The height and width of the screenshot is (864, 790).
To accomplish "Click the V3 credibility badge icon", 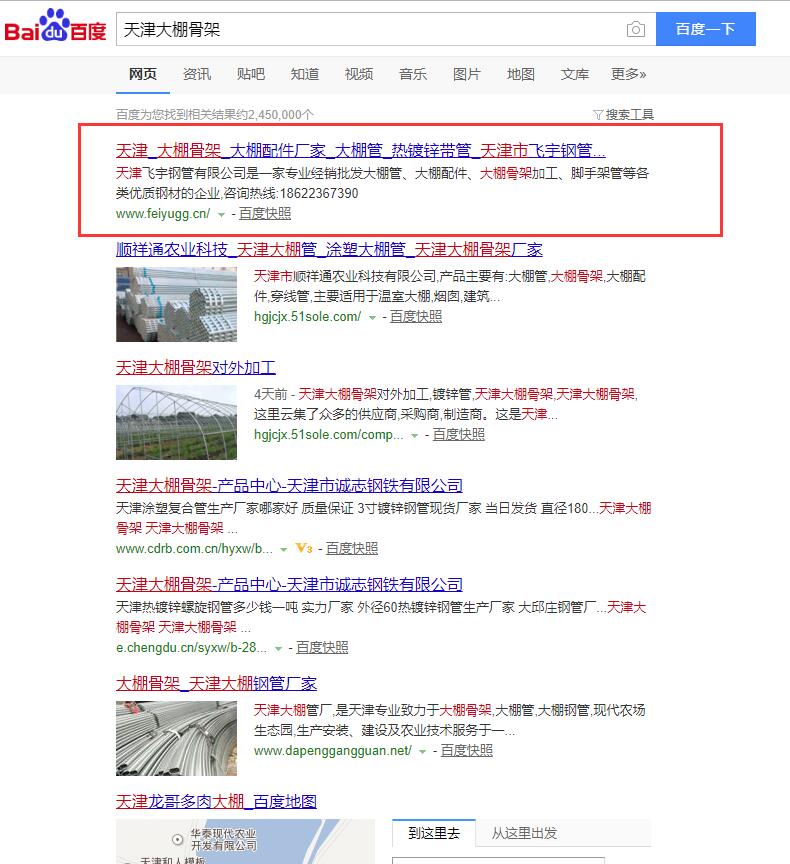I will pyautogui.click(x=304, y=548).
